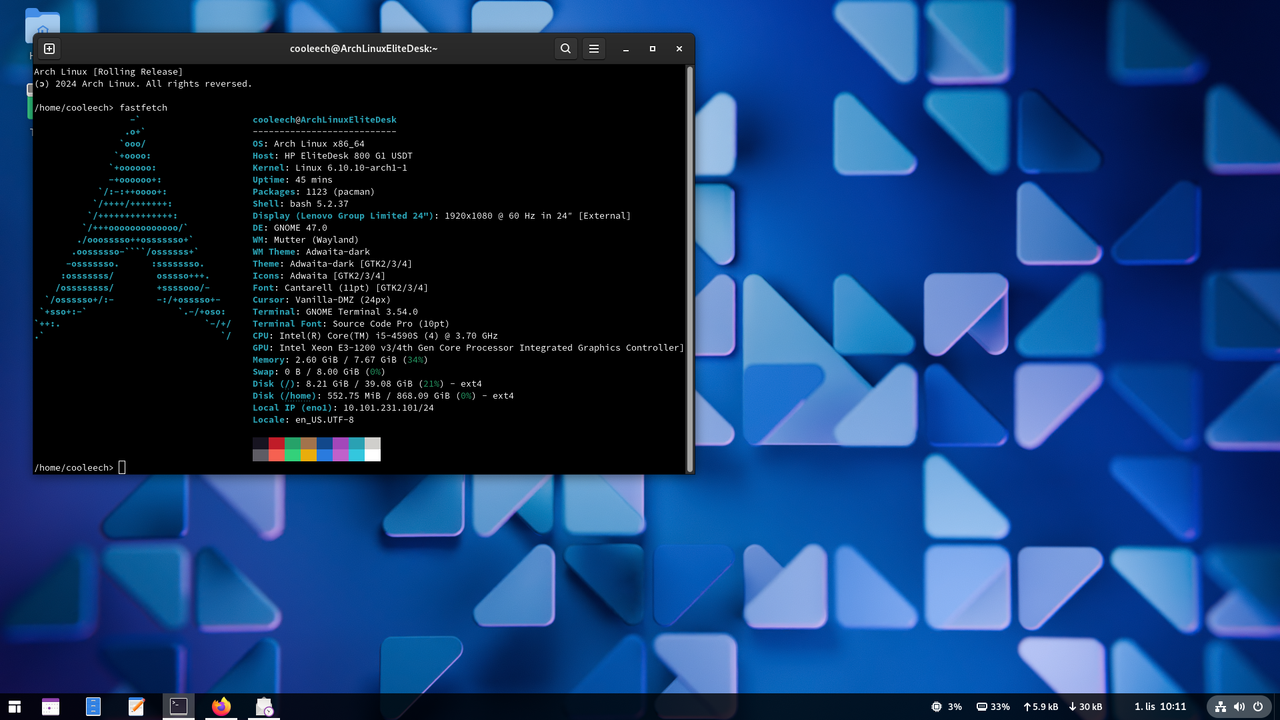Open calendar from clock 1. lis 10:11

[x=1160, y=707]
